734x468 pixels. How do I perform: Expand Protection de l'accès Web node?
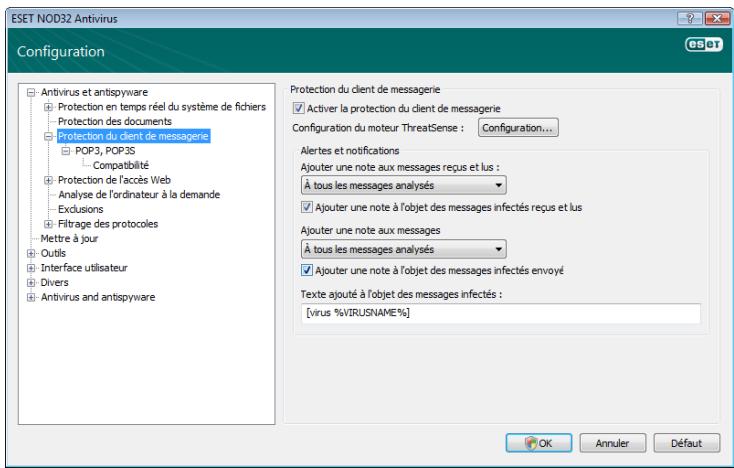(x=48, y=180)
